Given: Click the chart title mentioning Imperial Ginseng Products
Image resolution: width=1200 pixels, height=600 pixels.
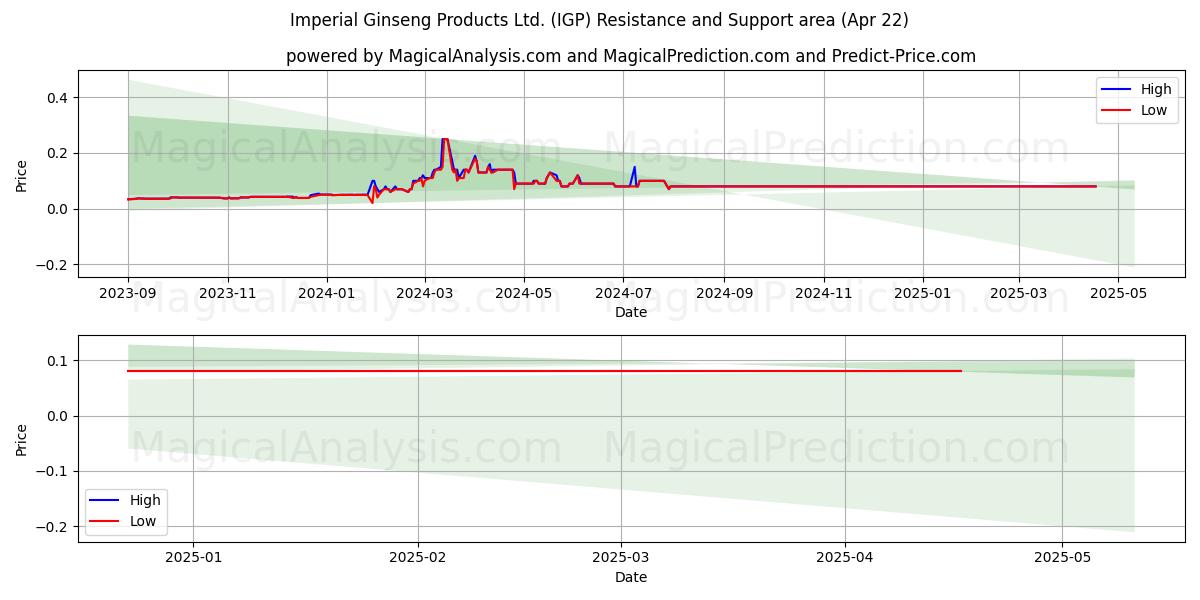Looking at the screenshot, I should click(599, 20).
